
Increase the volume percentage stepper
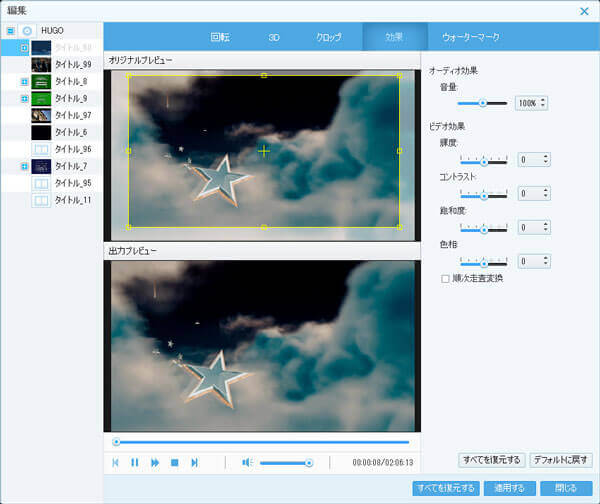[x=544, y=99]
